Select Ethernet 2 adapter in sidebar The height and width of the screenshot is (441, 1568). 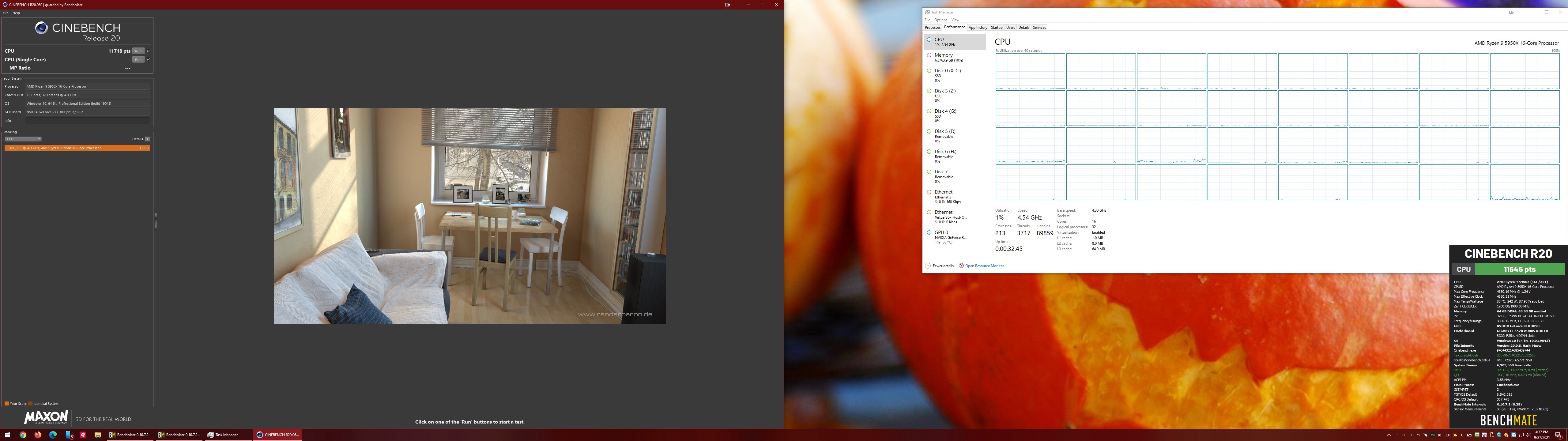coord(955,196)
